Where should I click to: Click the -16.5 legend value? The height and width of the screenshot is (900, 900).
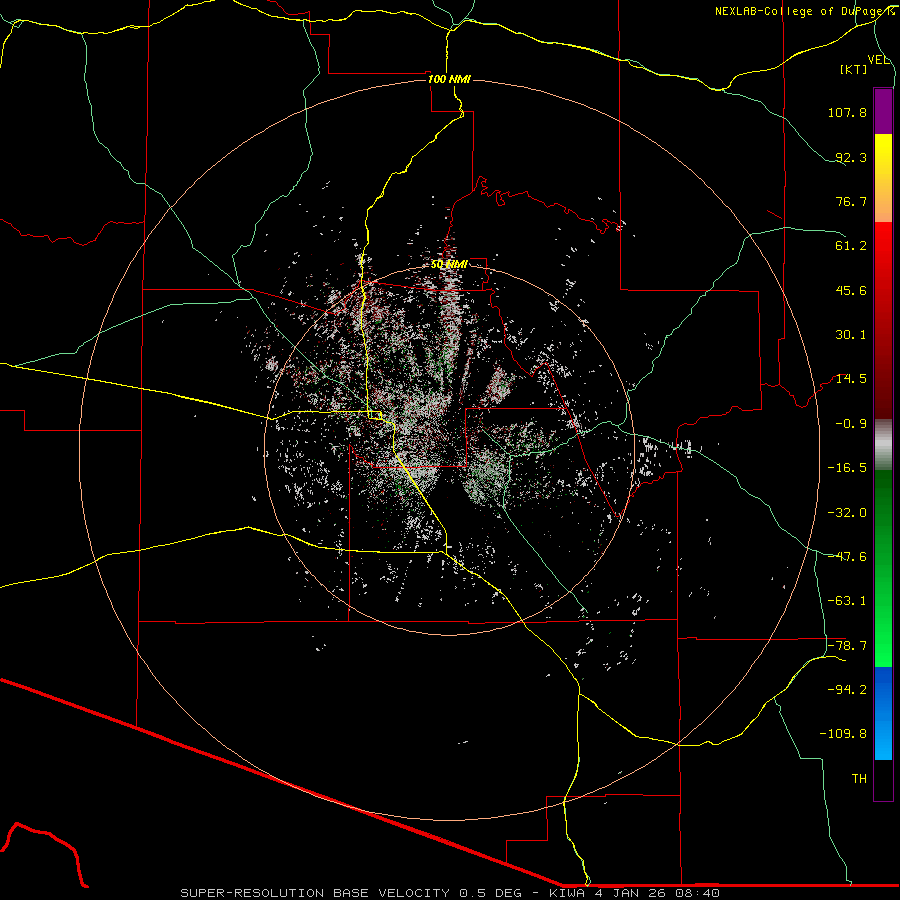coord(847,468)
